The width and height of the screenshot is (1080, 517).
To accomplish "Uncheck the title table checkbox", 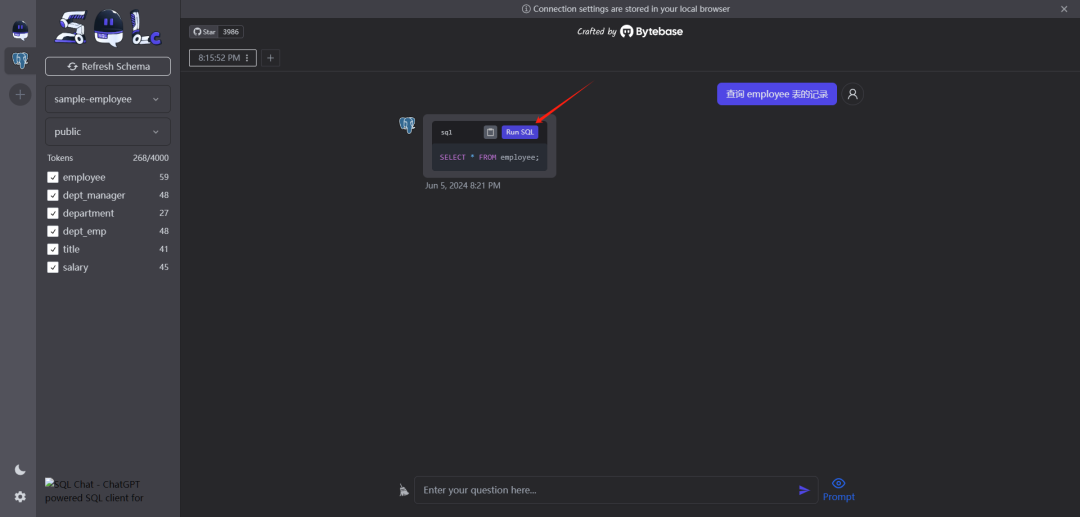I will 52,249.
